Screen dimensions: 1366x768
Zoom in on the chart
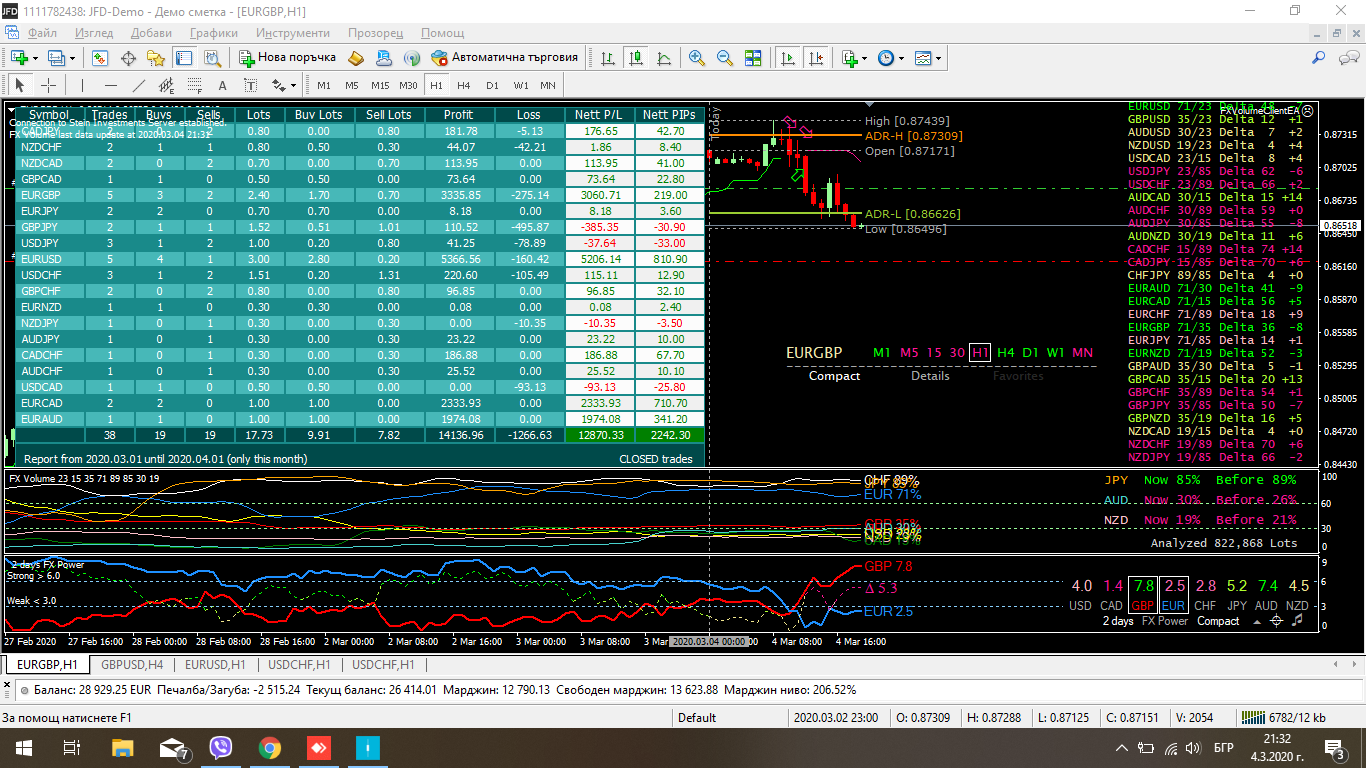[x=697, y=58]
